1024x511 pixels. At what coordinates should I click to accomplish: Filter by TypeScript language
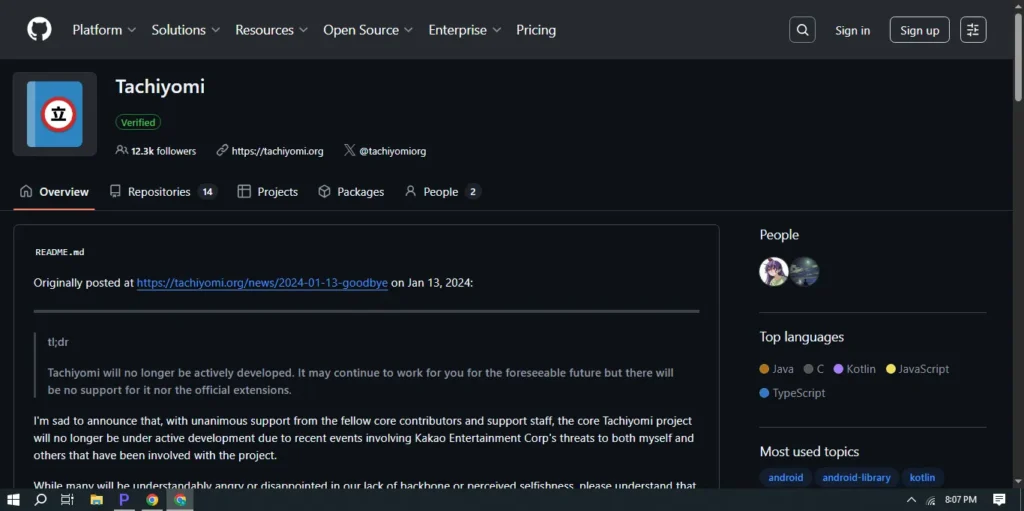tap(792, 393)
